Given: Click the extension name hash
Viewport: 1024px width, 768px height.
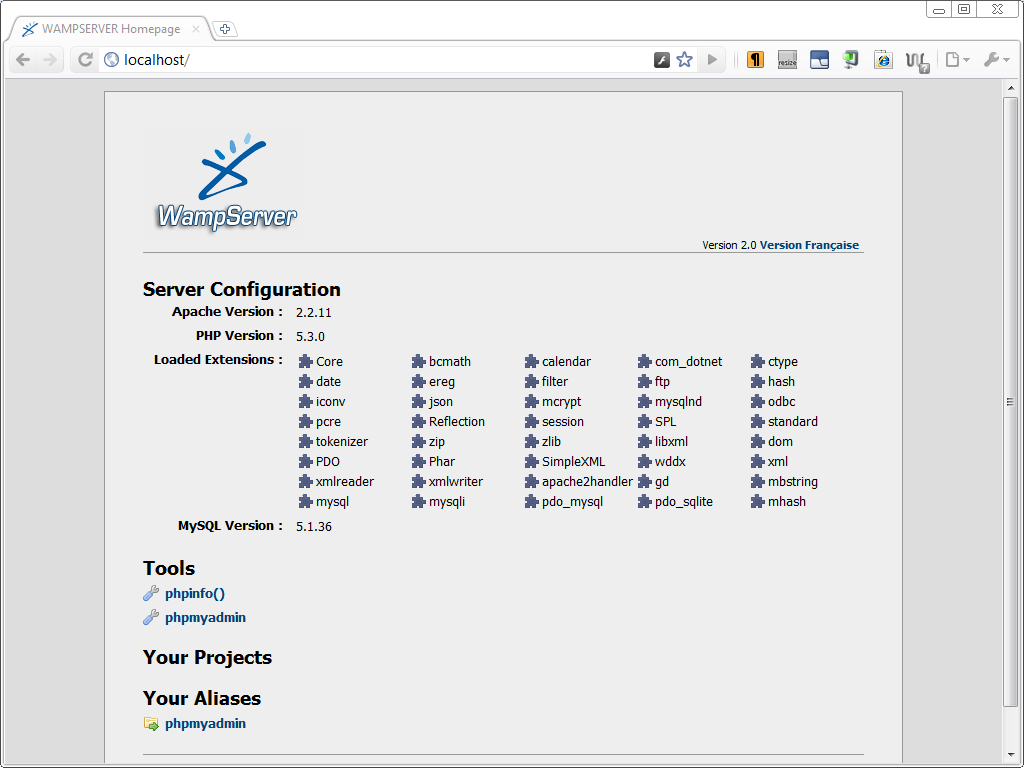Looking at the screenshot, I should (781, 382).
